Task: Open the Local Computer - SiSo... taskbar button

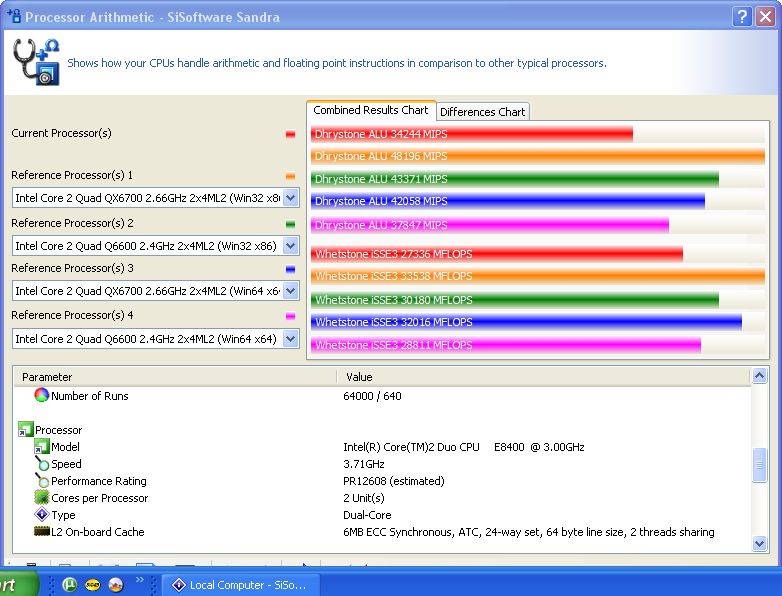Action: pos(240,585)
